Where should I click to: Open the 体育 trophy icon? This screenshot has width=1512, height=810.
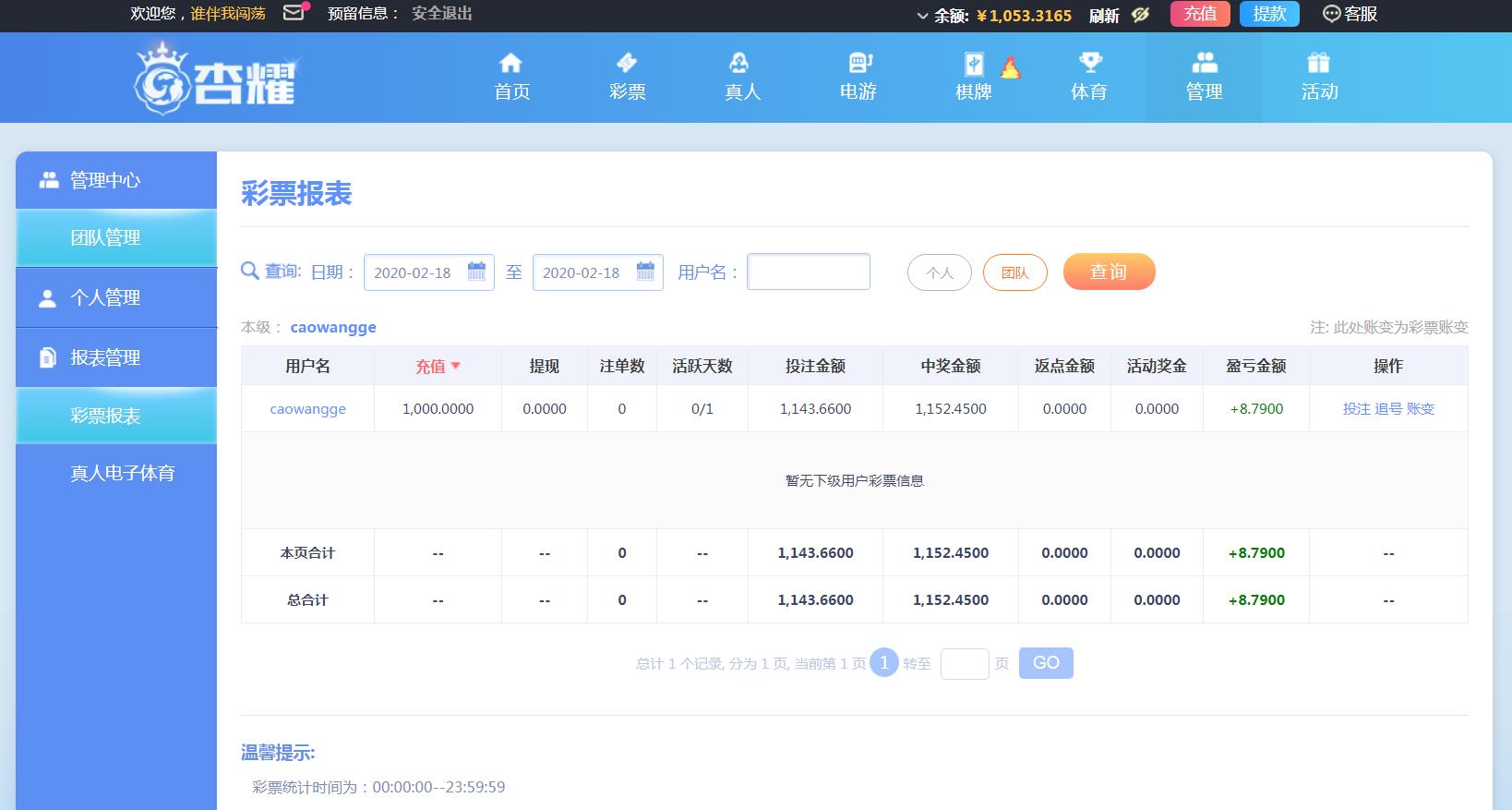tap(1089, 63)
